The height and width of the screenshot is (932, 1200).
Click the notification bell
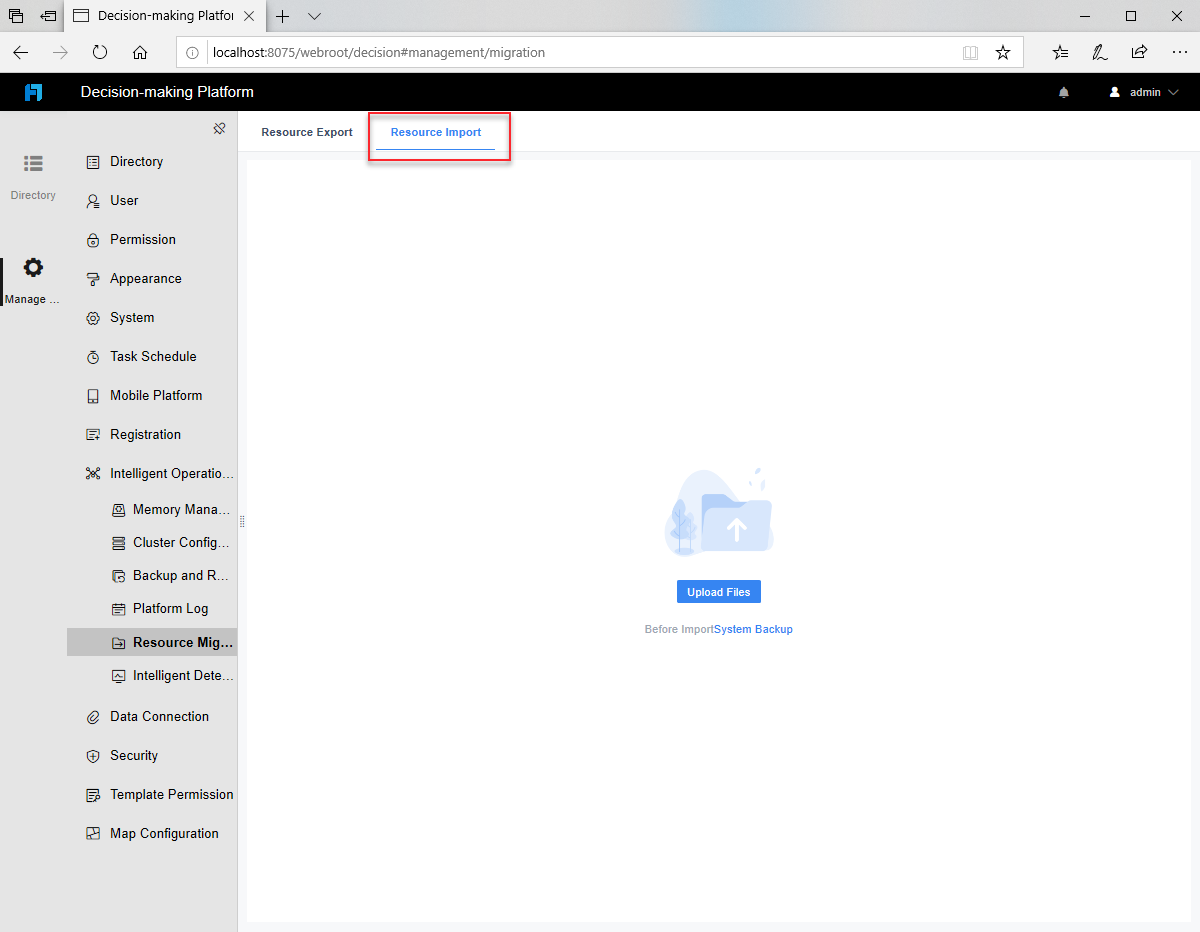click(x=1063, y=91)
